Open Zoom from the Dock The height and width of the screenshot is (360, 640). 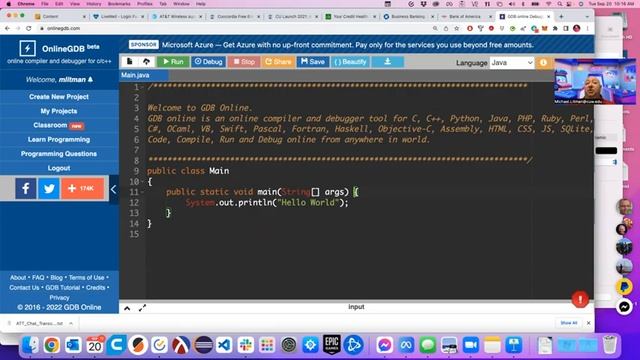(x=471, y=345)
